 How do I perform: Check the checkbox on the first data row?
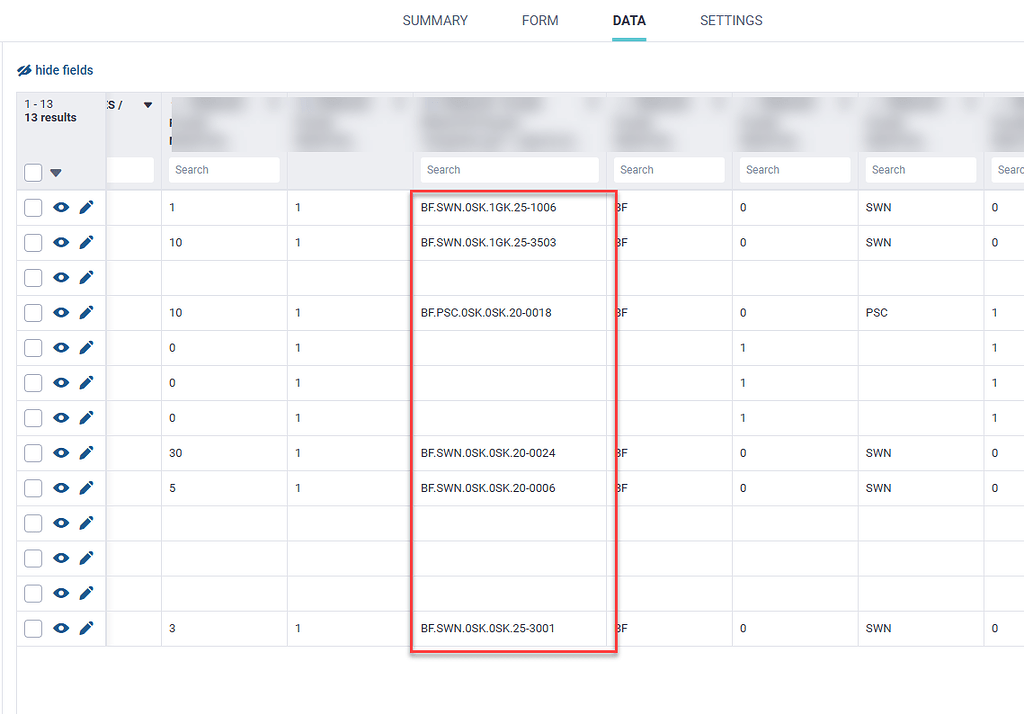point(33,207)
